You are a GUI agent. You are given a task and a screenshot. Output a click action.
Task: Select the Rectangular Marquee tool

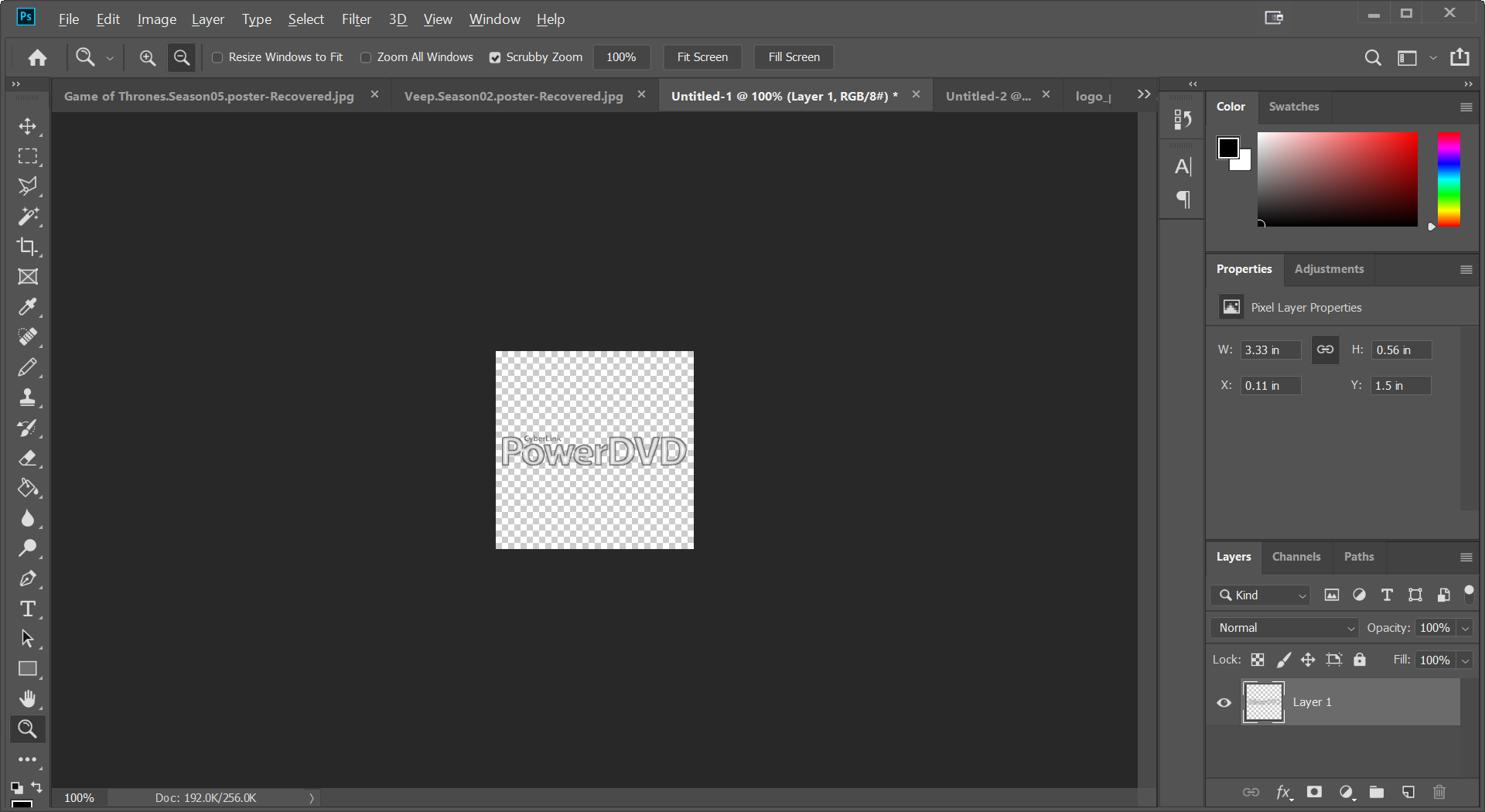28,156
